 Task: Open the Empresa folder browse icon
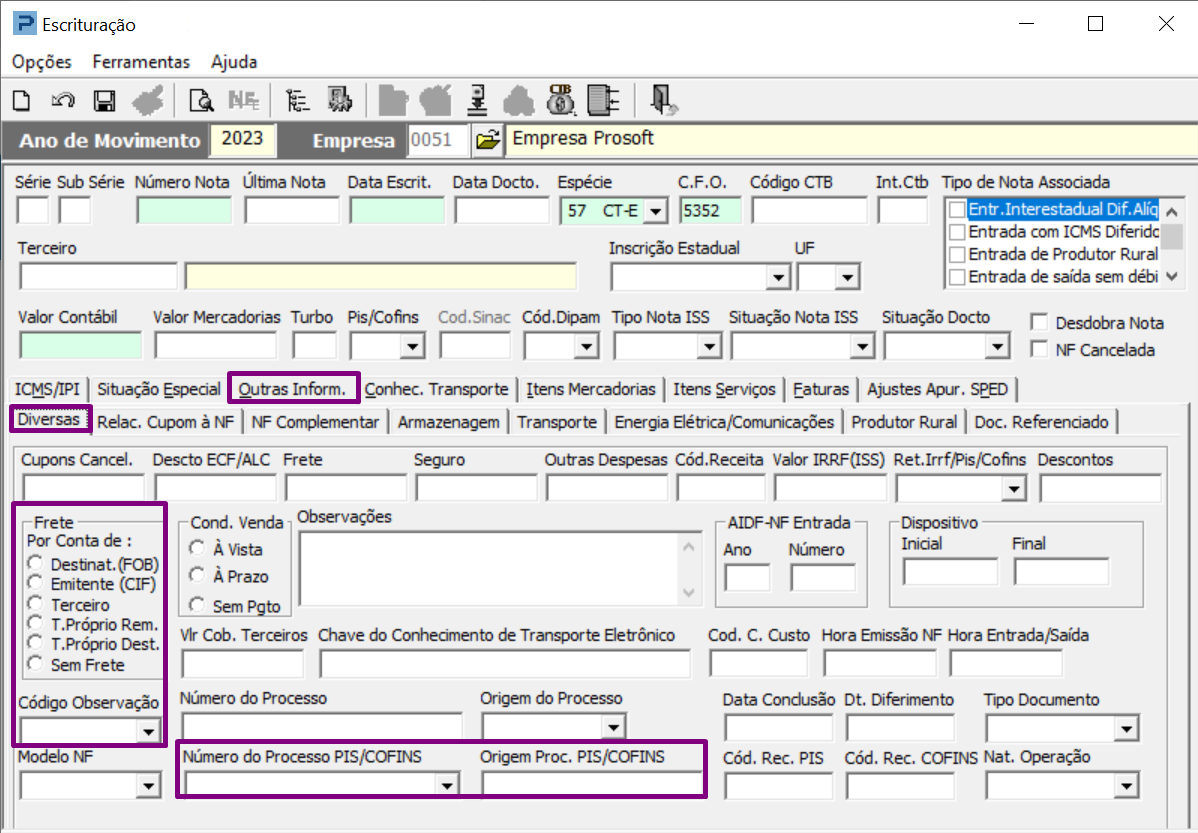coord(487,141)
